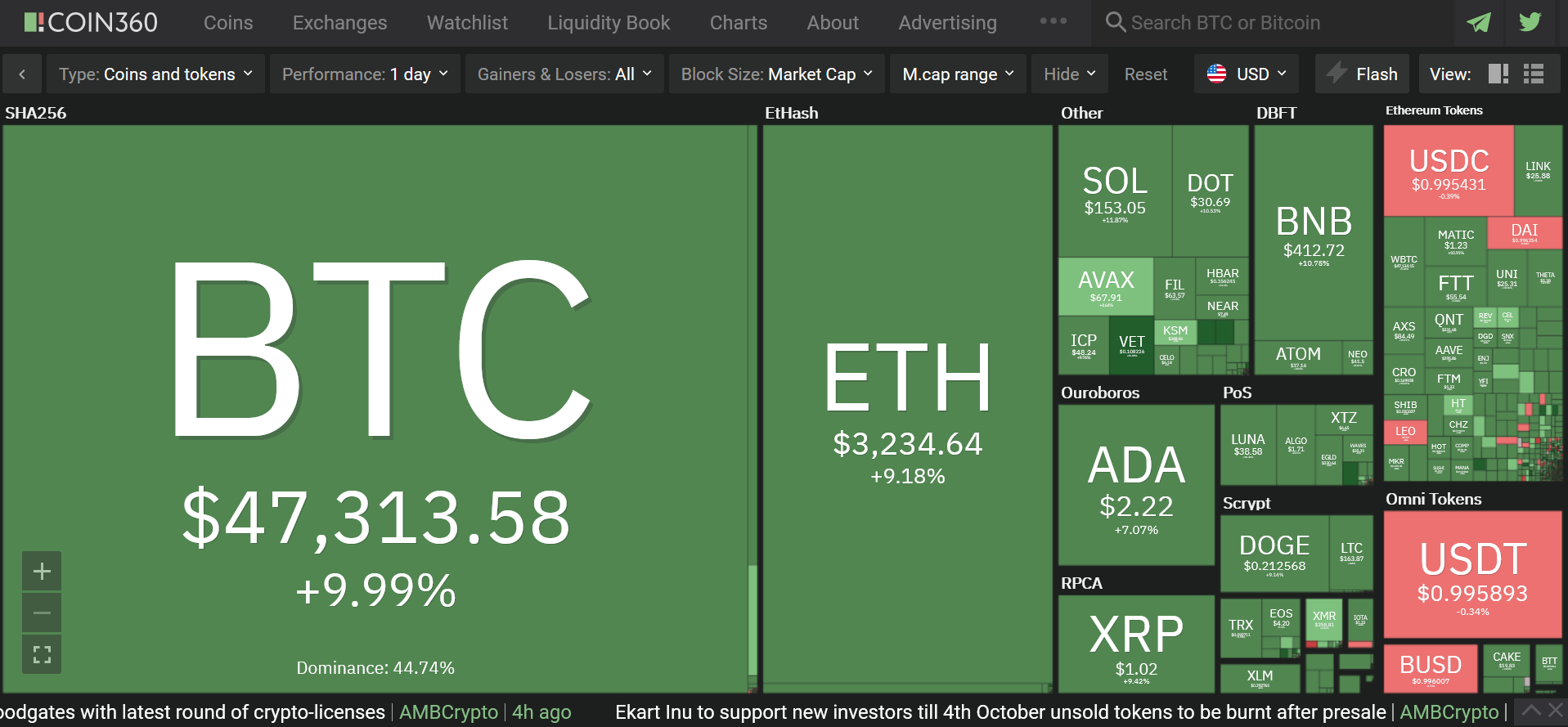Select the DOGE block
Screen dimensions: 1568x727
pos(1274,554)
